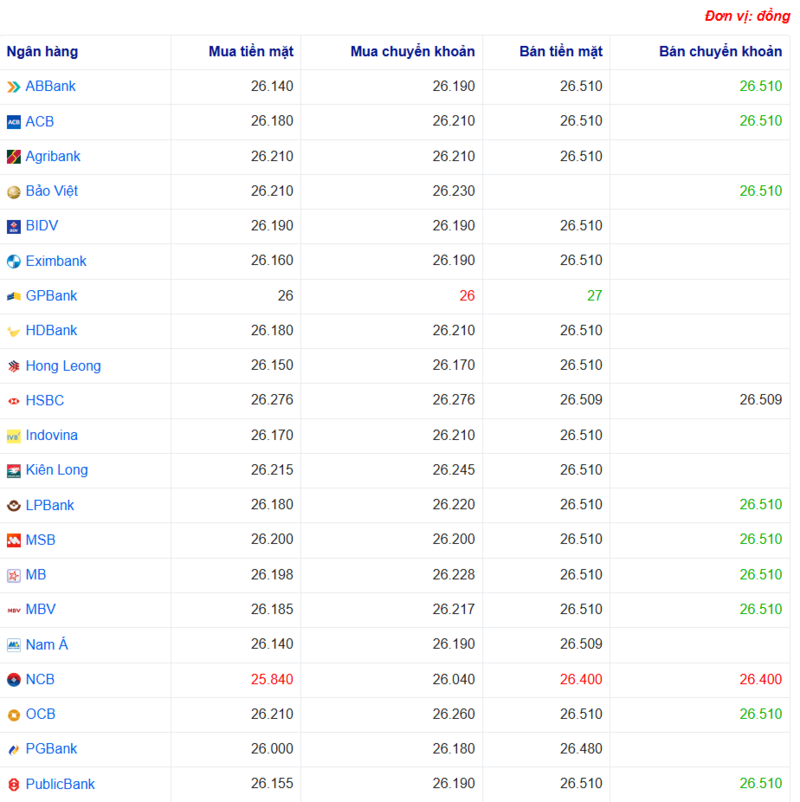Image resolution: width=800 pixels, height=802 pixels.
Task: Click the Bảo Việt logo icon
Action: 14,191
